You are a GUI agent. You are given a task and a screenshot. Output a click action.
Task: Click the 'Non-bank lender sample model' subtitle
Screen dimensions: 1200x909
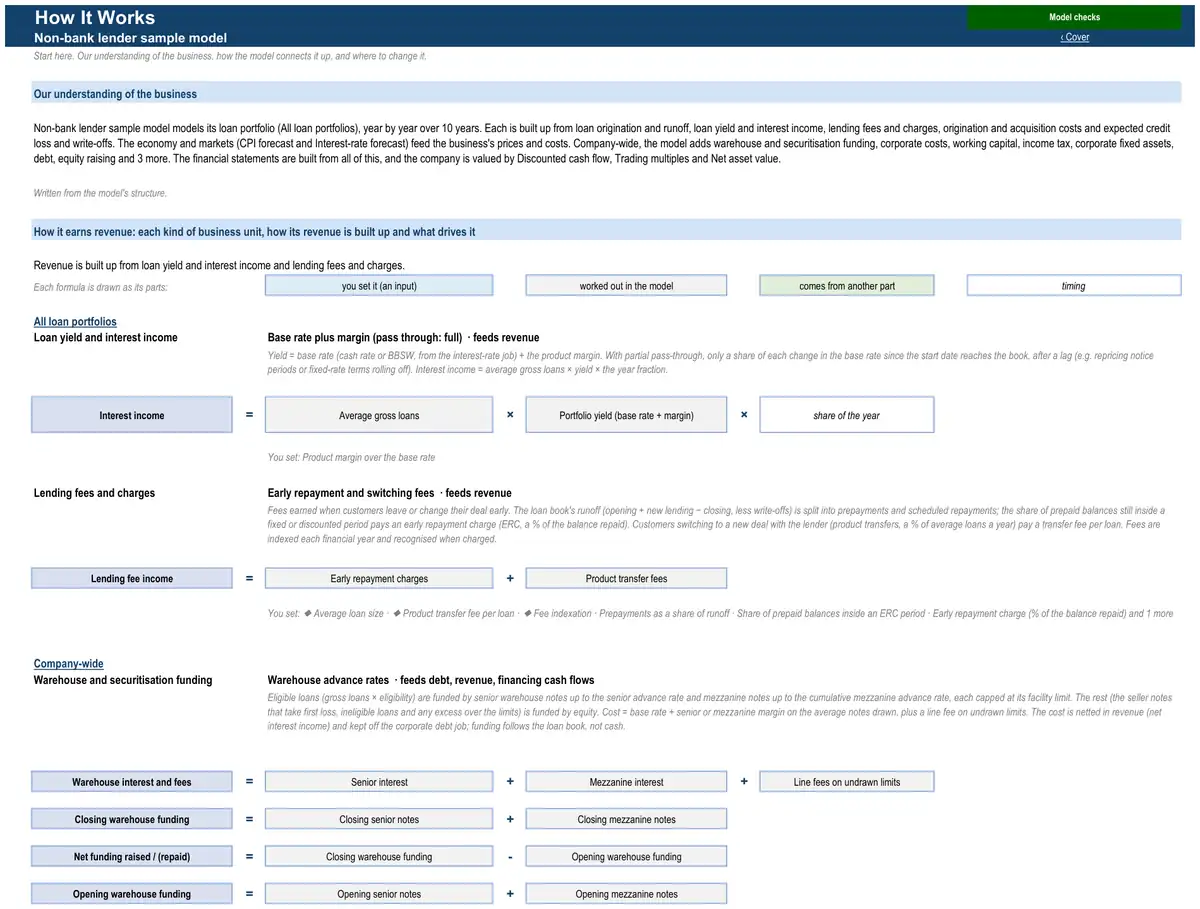tap(130, 38)
